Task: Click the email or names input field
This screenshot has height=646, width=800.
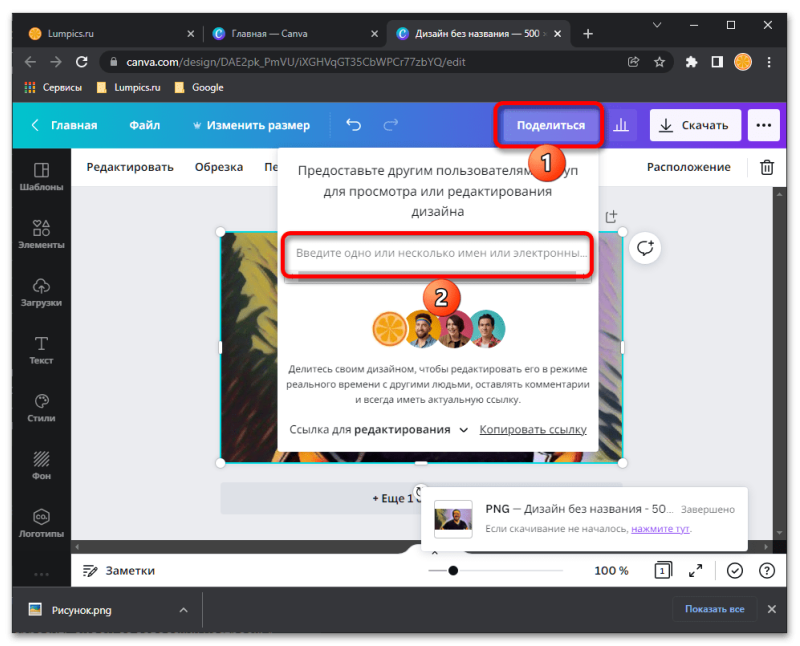Action: coord(438,253)
